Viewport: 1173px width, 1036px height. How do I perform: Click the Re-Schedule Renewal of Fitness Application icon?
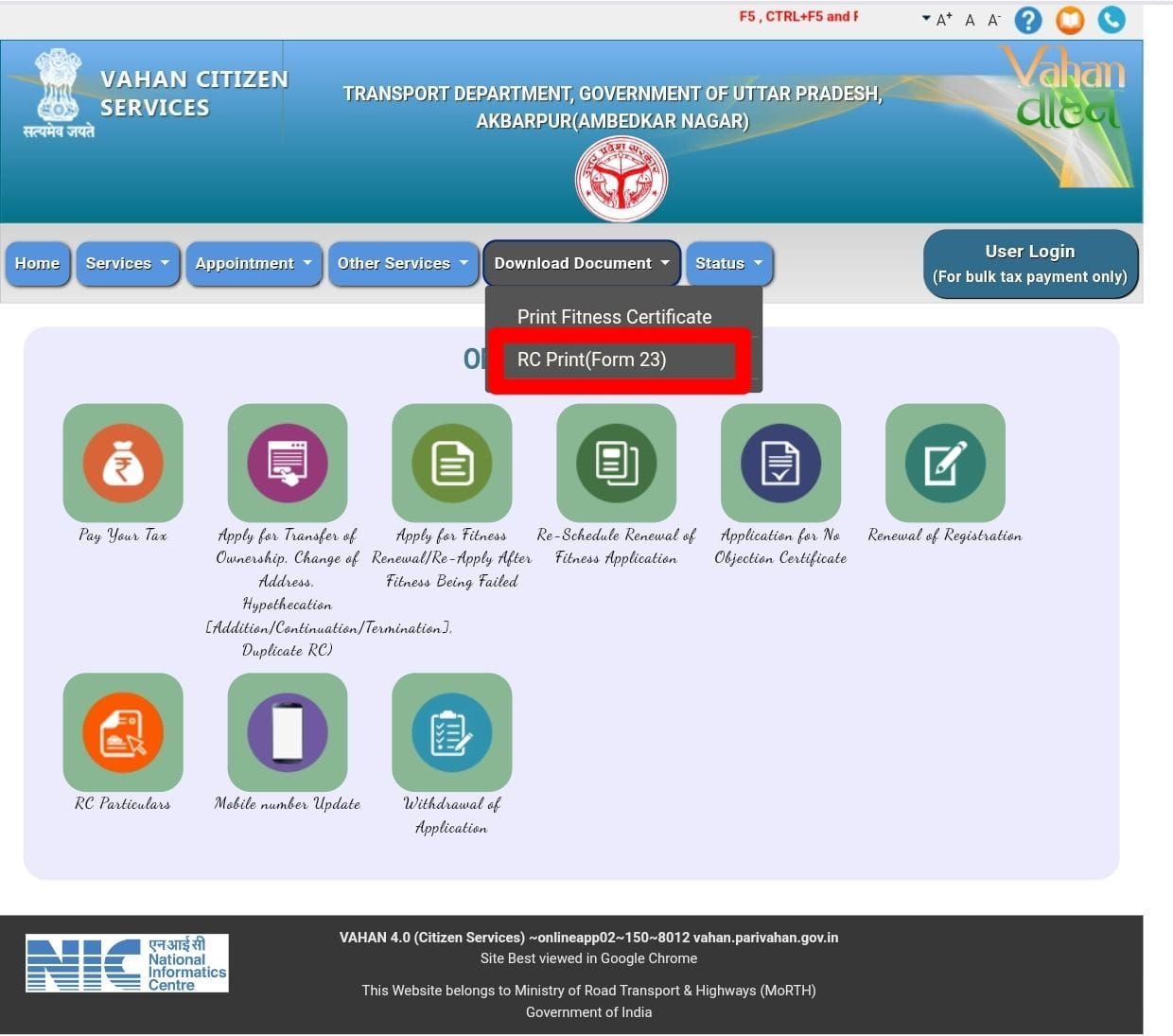coord(616,463)
